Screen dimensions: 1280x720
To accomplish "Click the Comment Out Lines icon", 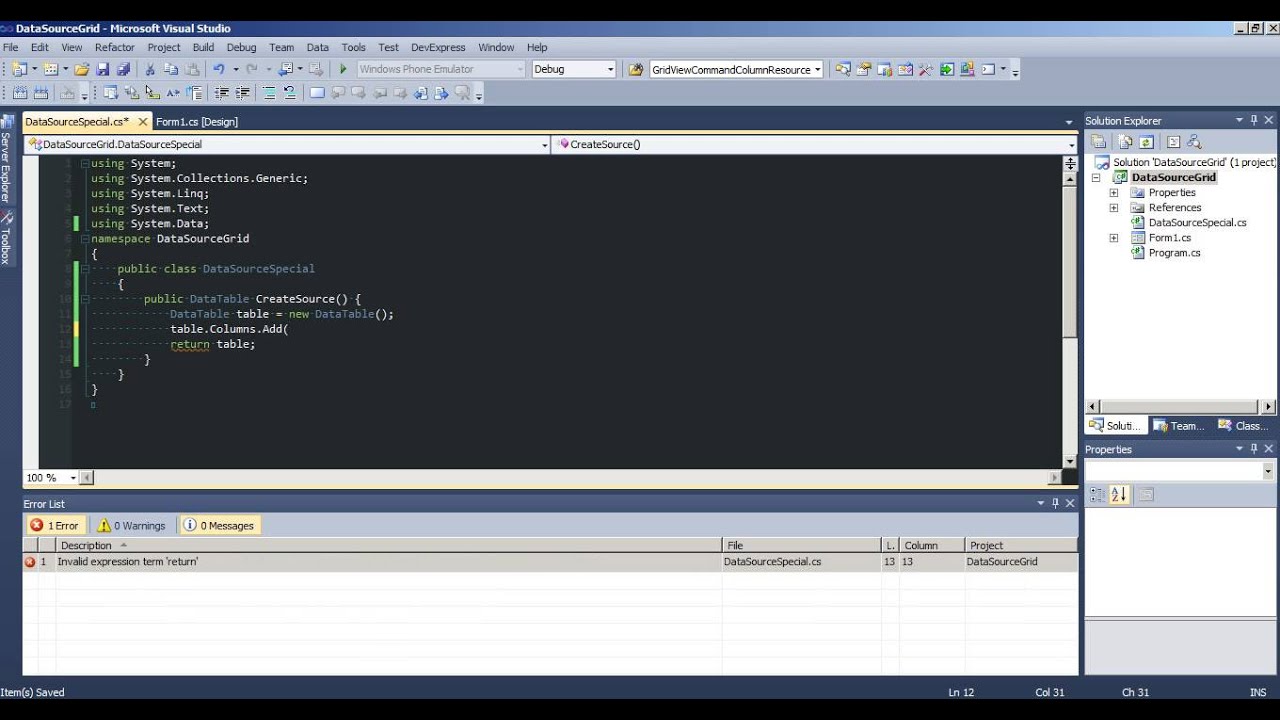I will tap(269, 93).
